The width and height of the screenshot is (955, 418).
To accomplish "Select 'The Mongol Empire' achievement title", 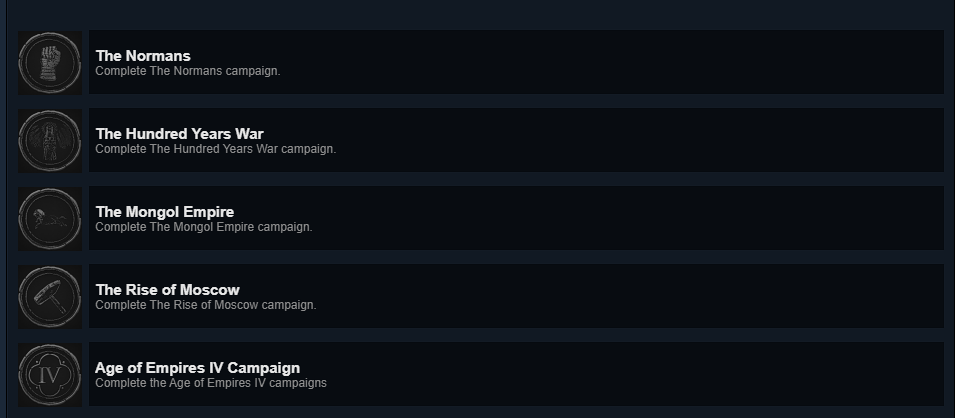I will (164, 211).
